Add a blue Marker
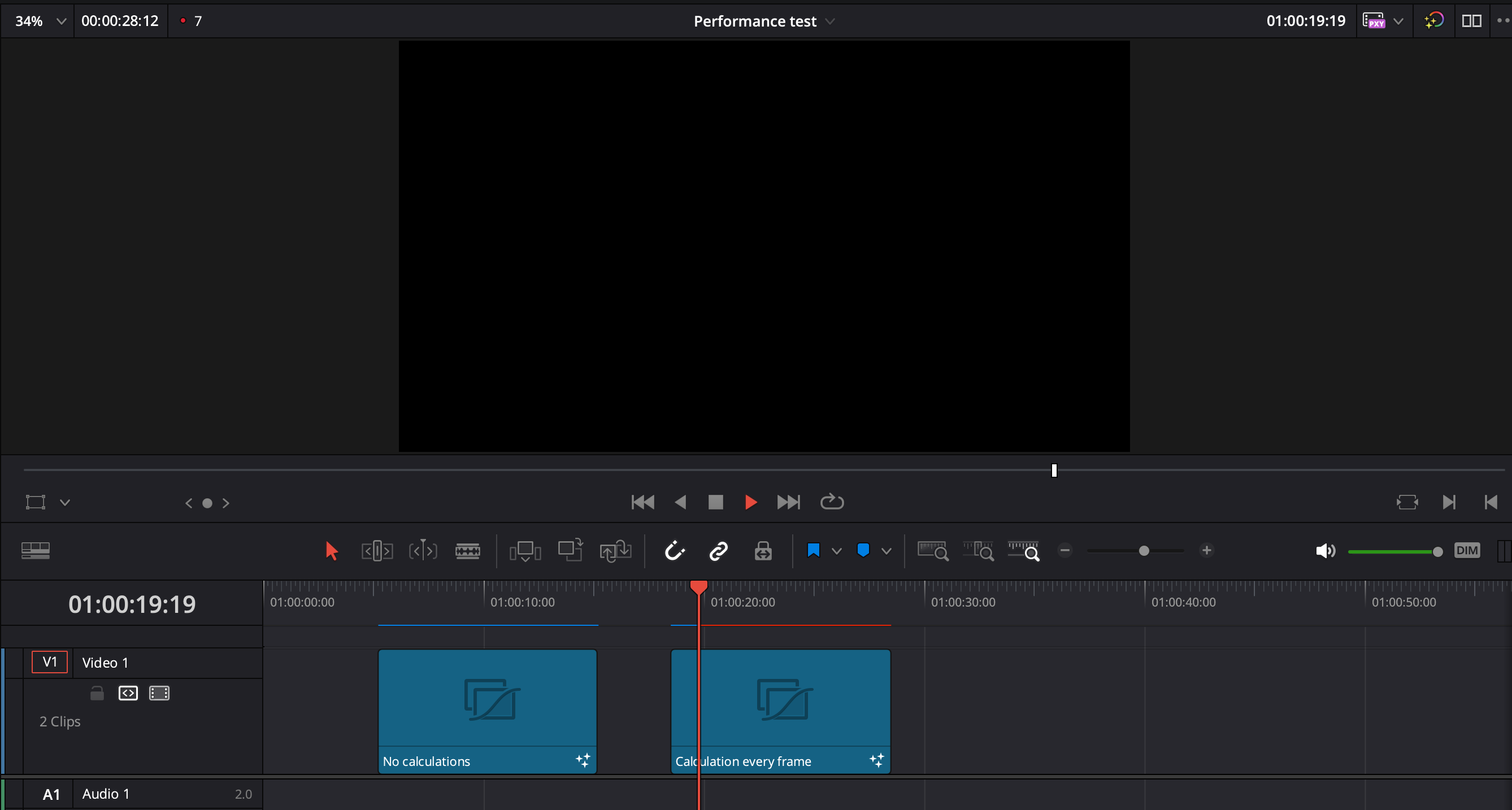 [x=863, y=550]
